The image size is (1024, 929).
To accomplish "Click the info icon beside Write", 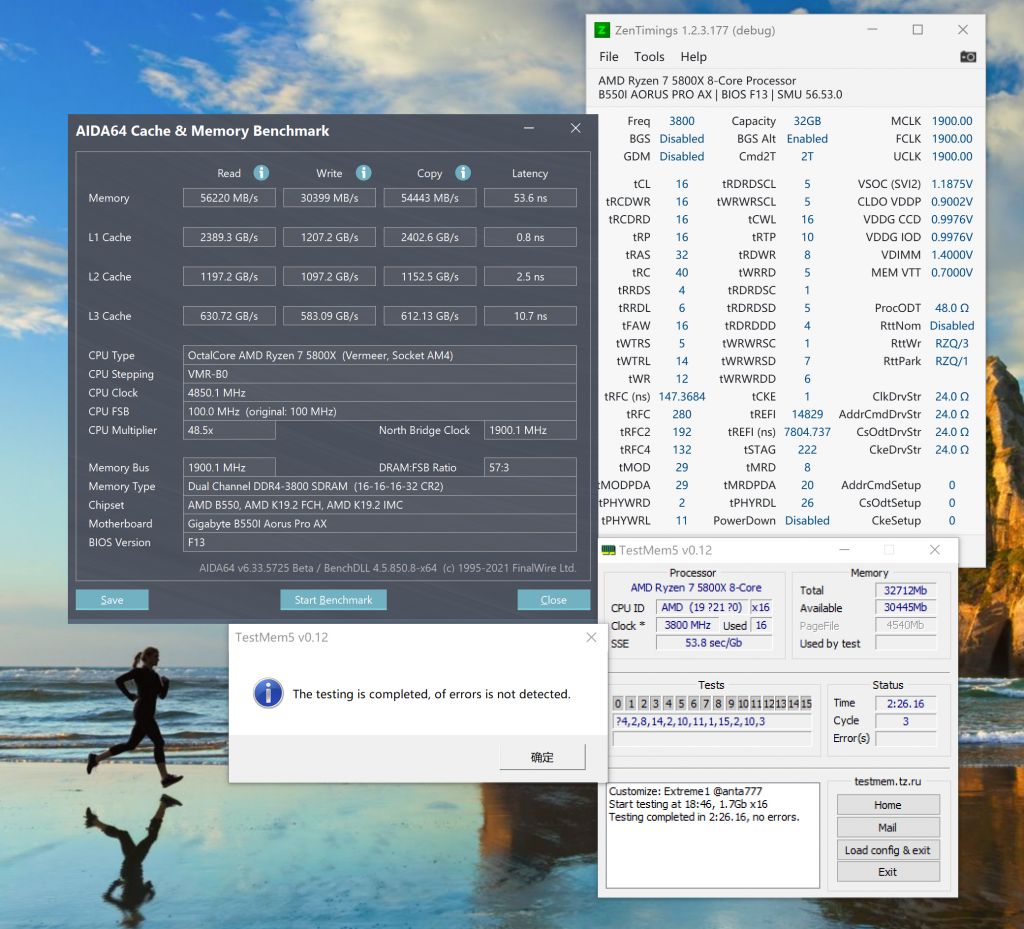I will point(364,173).
